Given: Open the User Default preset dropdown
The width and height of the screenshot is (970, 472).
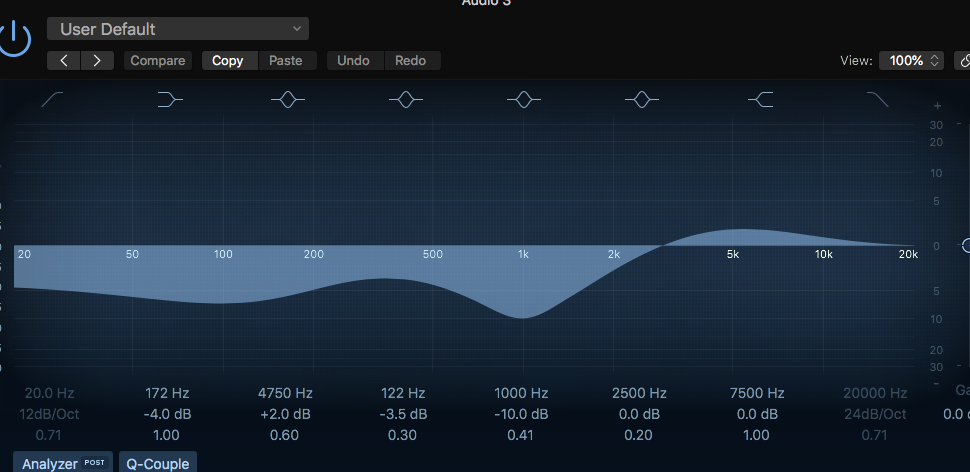Looking at the screenshot, I should (178, 29).
